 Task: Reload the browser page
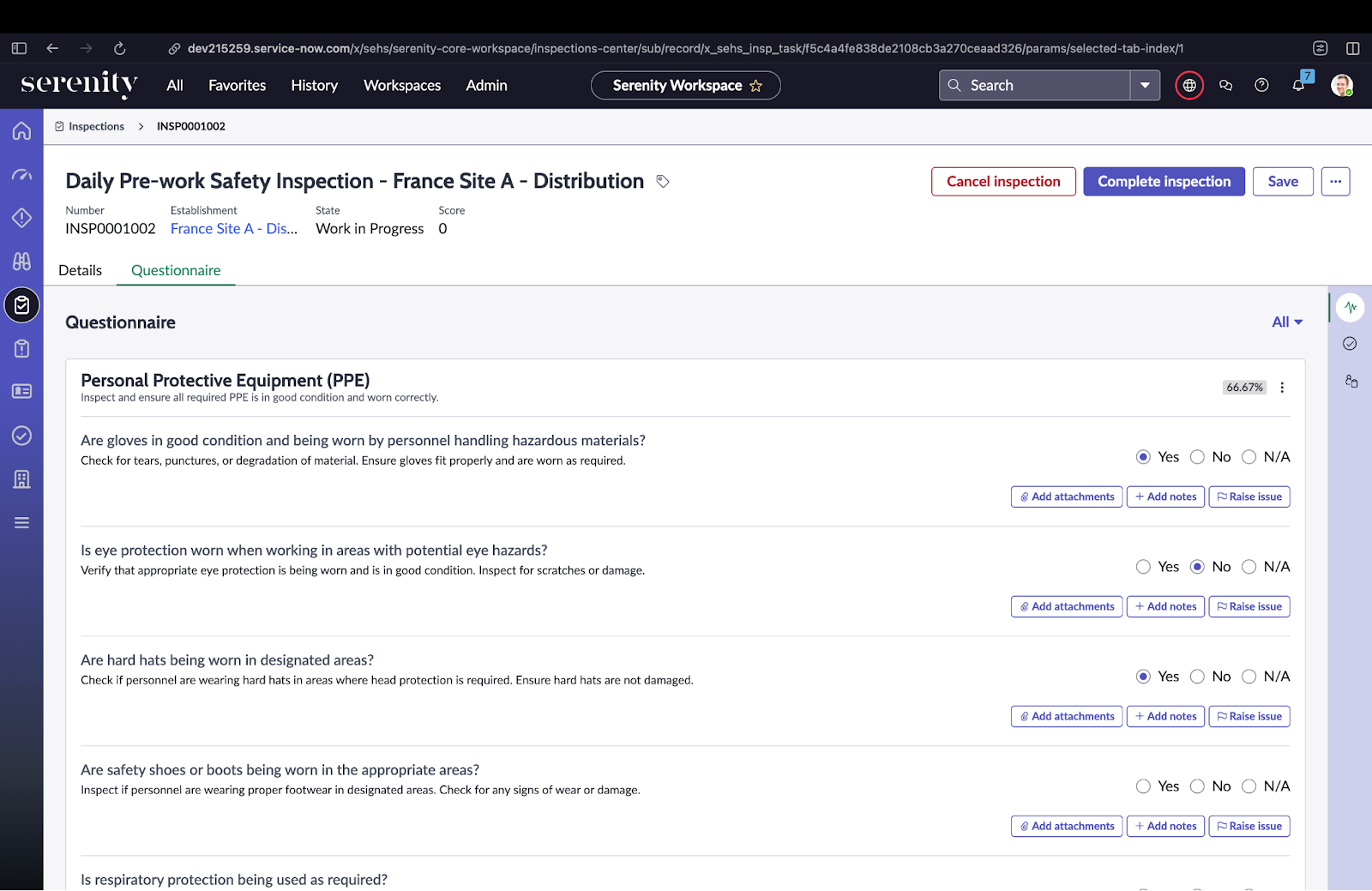120,49
